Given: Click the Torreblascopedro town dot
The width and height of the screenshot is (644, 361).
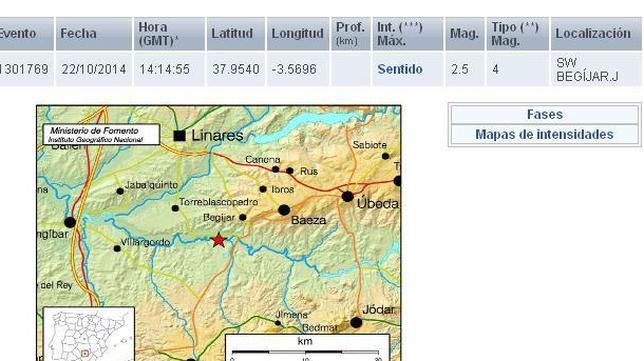Looking at the screenshot, I should coord(175,208).
